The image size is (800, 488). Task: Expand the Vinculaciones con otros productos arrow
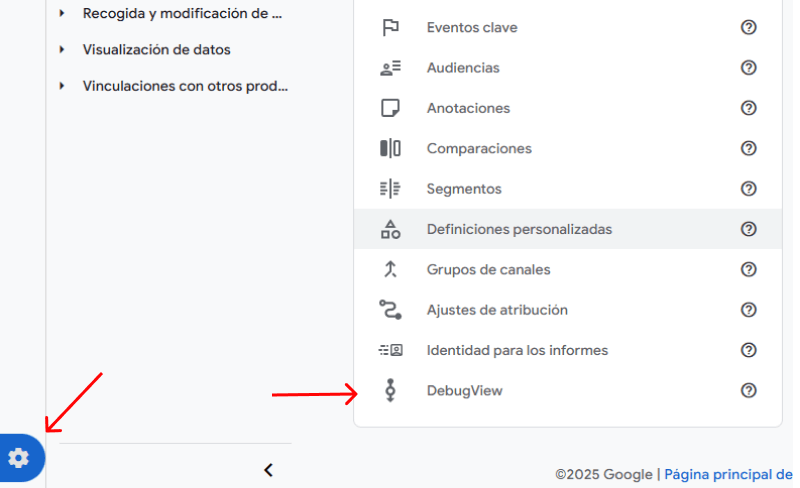tap(62, 86)
